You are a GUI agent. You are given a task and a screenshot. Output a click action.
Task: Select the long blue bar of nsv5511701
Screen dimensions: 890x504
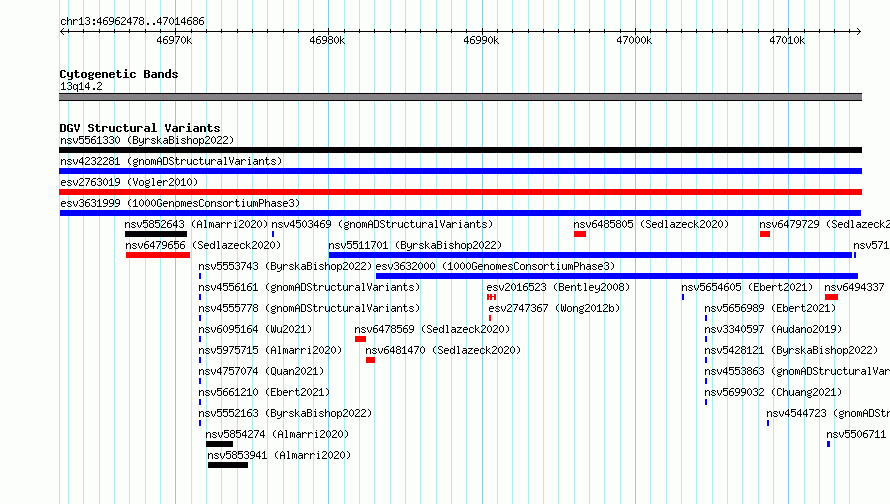click(x=590, y=255)
